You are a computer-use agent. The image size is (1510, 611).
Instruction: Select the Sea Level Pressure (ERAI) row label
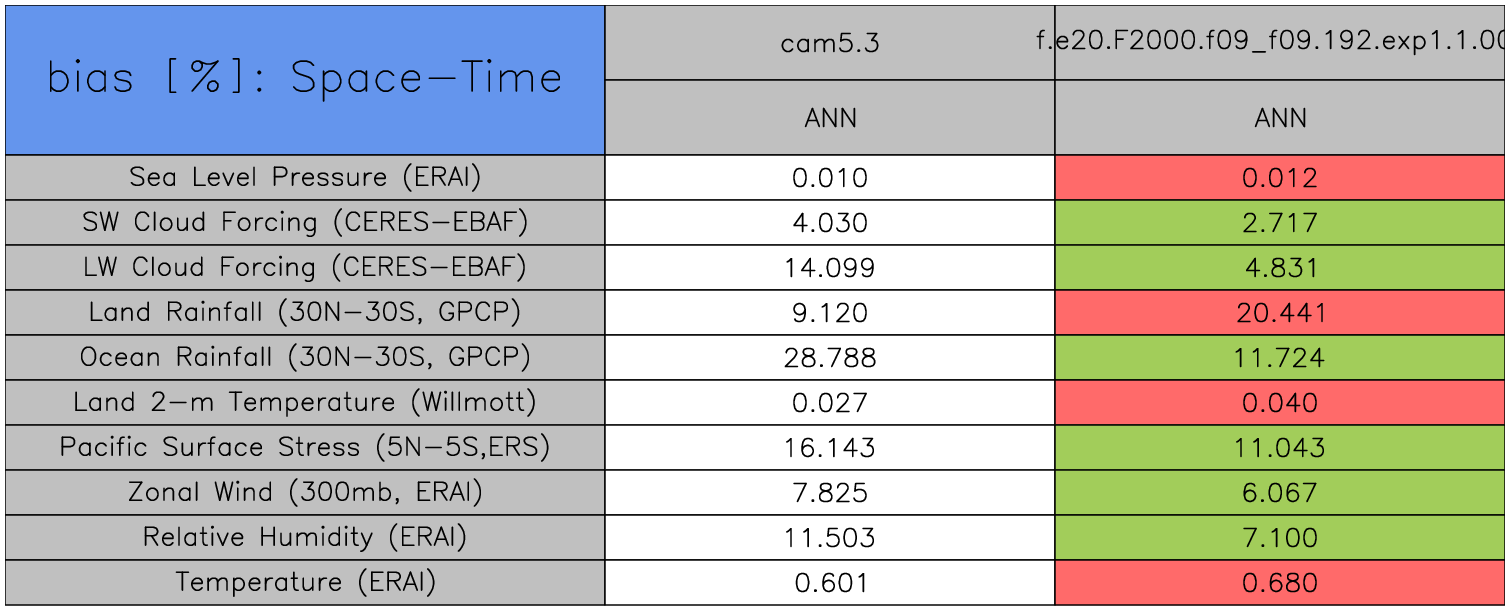[x=305, y=178]
